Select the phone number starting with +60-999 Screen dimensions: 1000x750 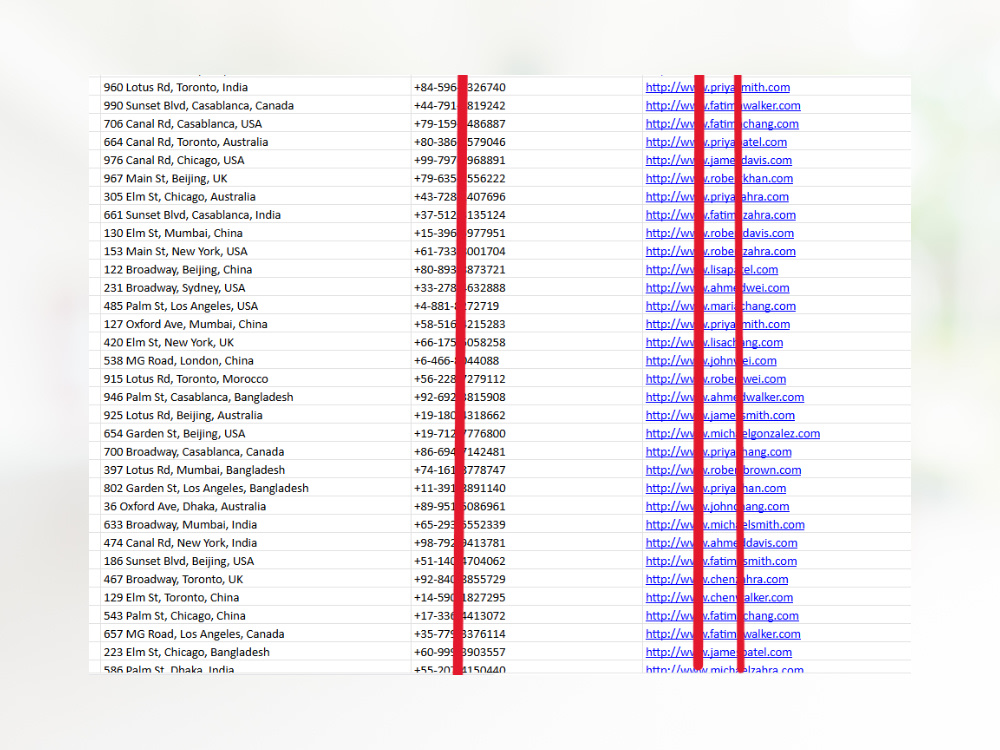pyautogui.click(x=460, y=652)
